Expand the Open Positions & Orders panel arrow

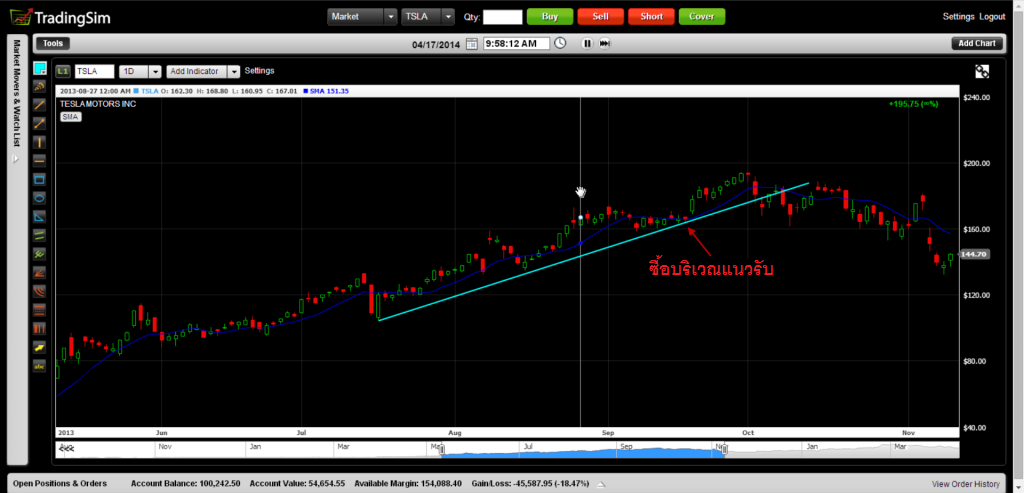(601, 484)
